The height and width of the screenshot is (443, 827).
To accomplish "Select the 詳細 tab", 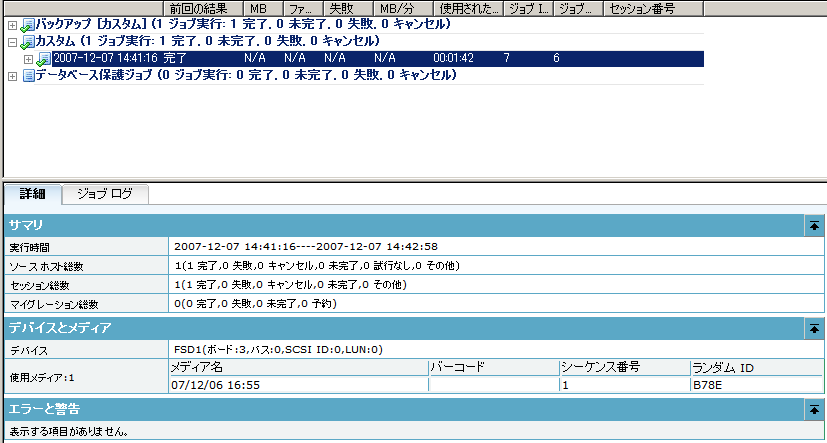I will point(33,194).
